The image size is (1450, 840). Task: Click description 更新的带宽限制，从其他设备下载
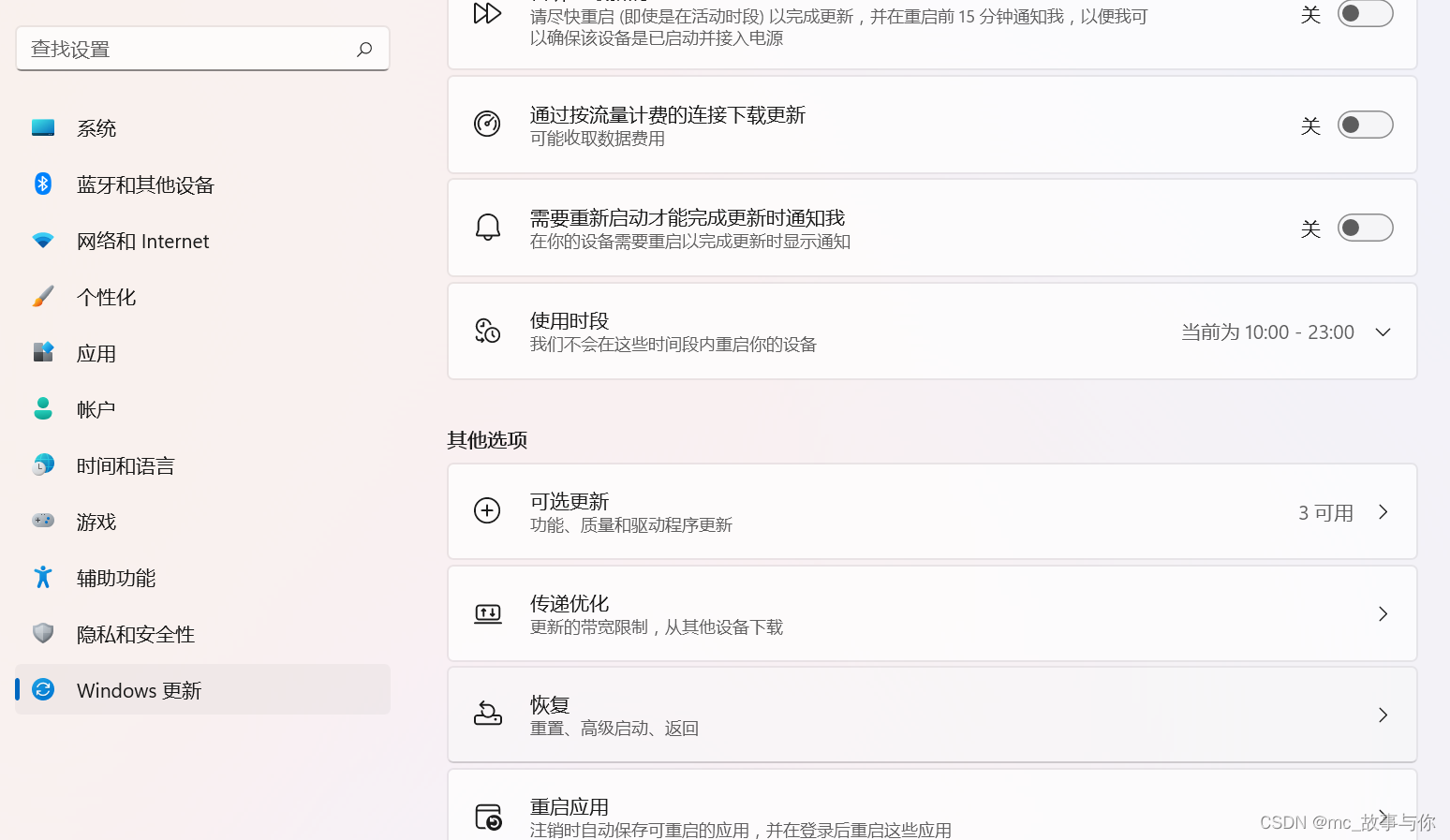click(657, 626)
